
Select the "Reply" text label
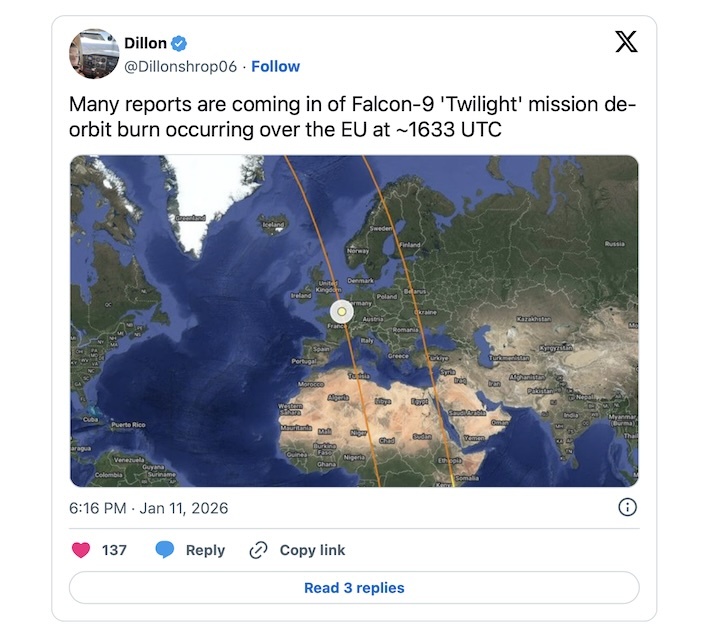[x=205, y=550]
